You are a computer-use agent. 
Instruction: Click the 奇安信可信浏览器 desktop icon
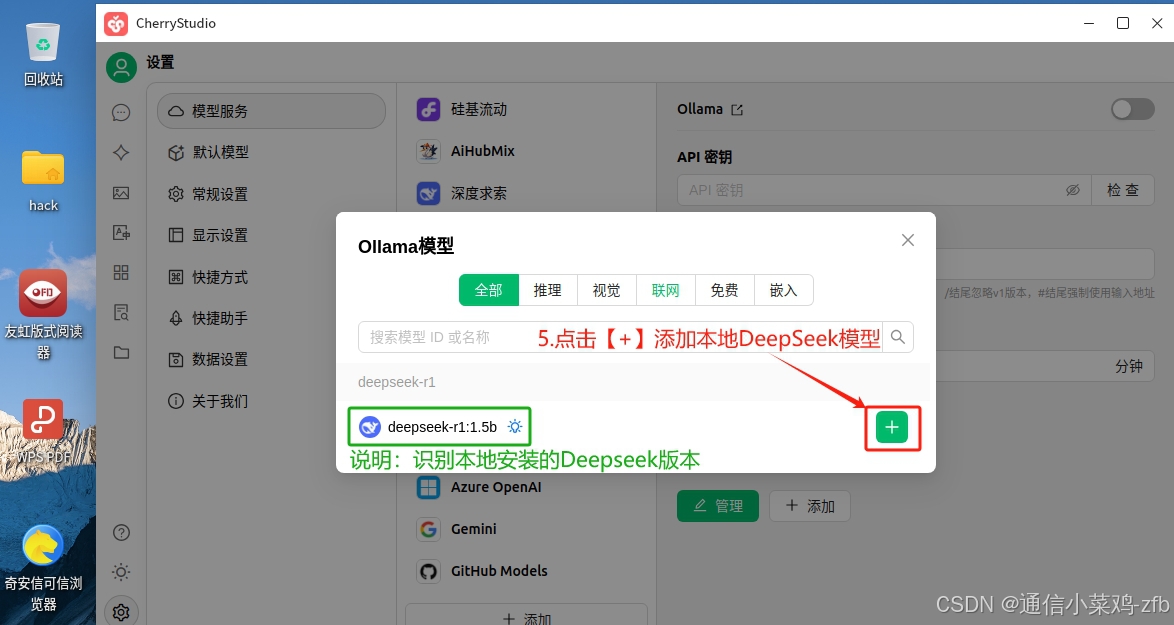pyautogui.click(x=43, y=569)
